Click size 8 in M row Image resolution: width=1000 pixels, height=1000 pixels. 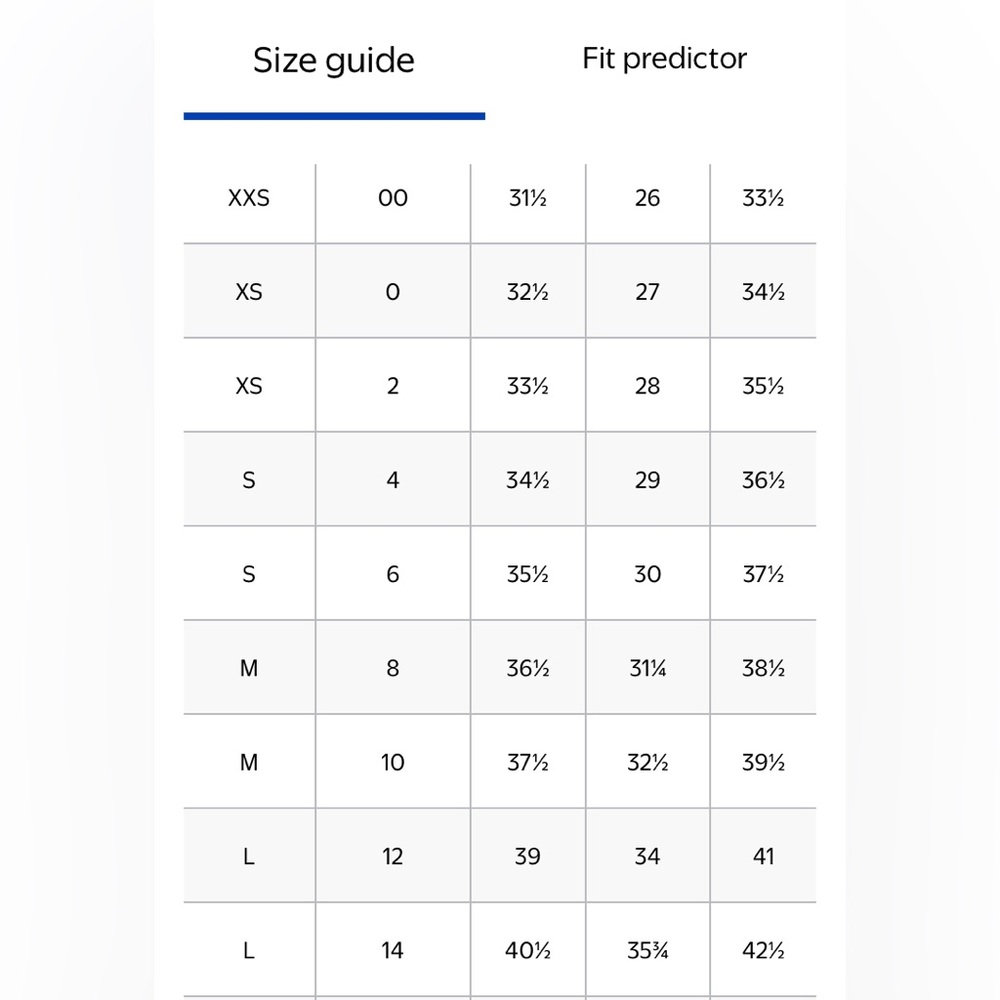pyautogui.click(x=393, y=668)
